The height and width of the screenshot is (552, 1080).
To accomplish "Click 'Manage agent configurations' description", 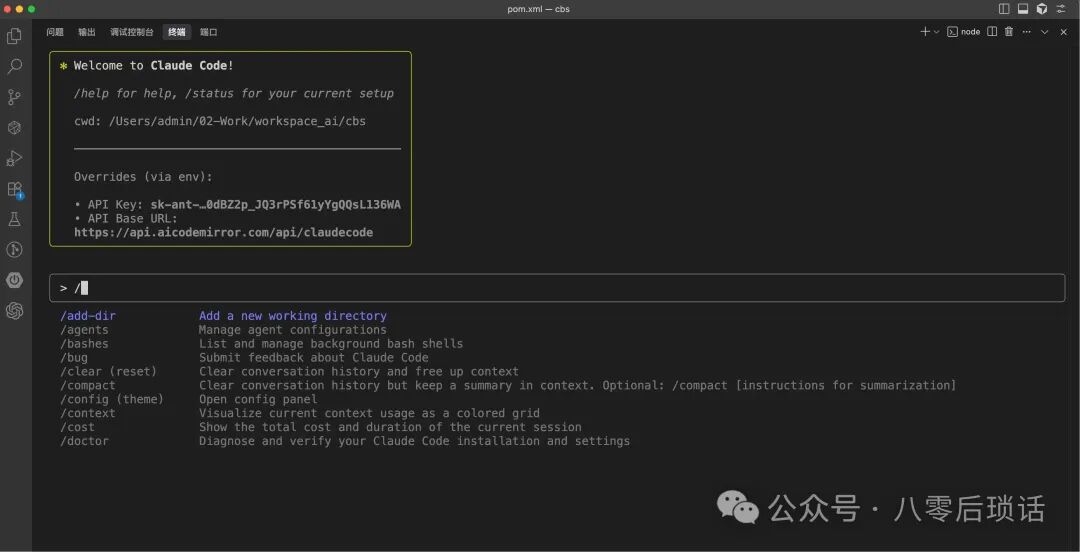I will click(x=293, y=330).
